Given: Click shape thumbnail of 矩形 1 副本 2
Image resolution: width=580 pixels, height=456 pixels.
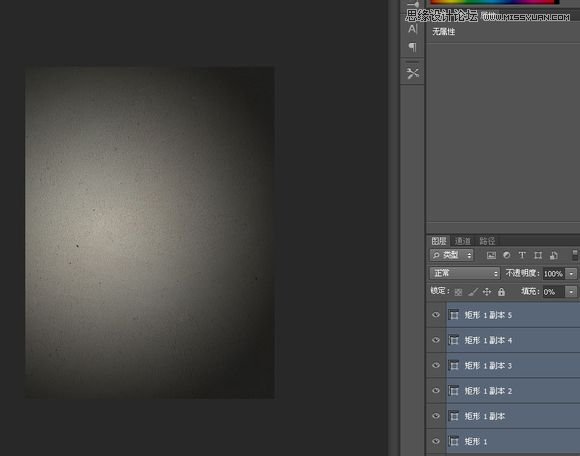Looking at the screenshot, I should tap(454, 391).
